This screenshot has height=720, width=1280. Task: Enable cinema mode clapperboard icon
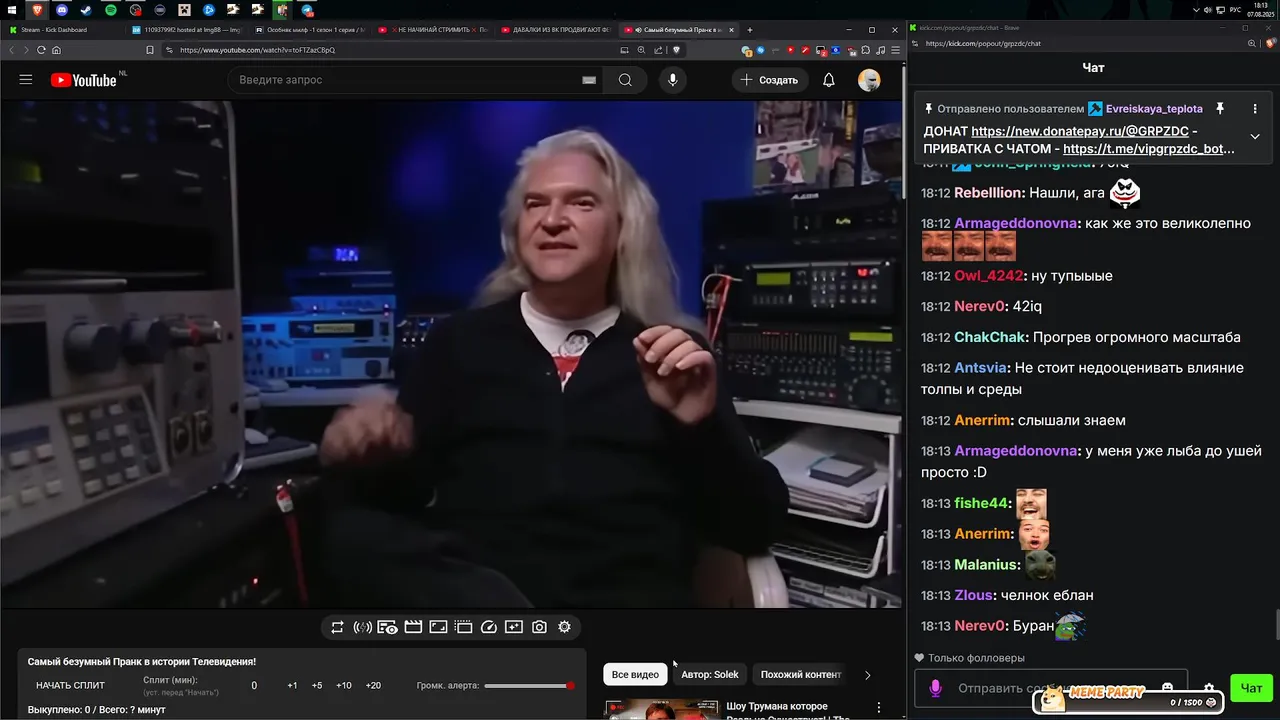point(413,627)
